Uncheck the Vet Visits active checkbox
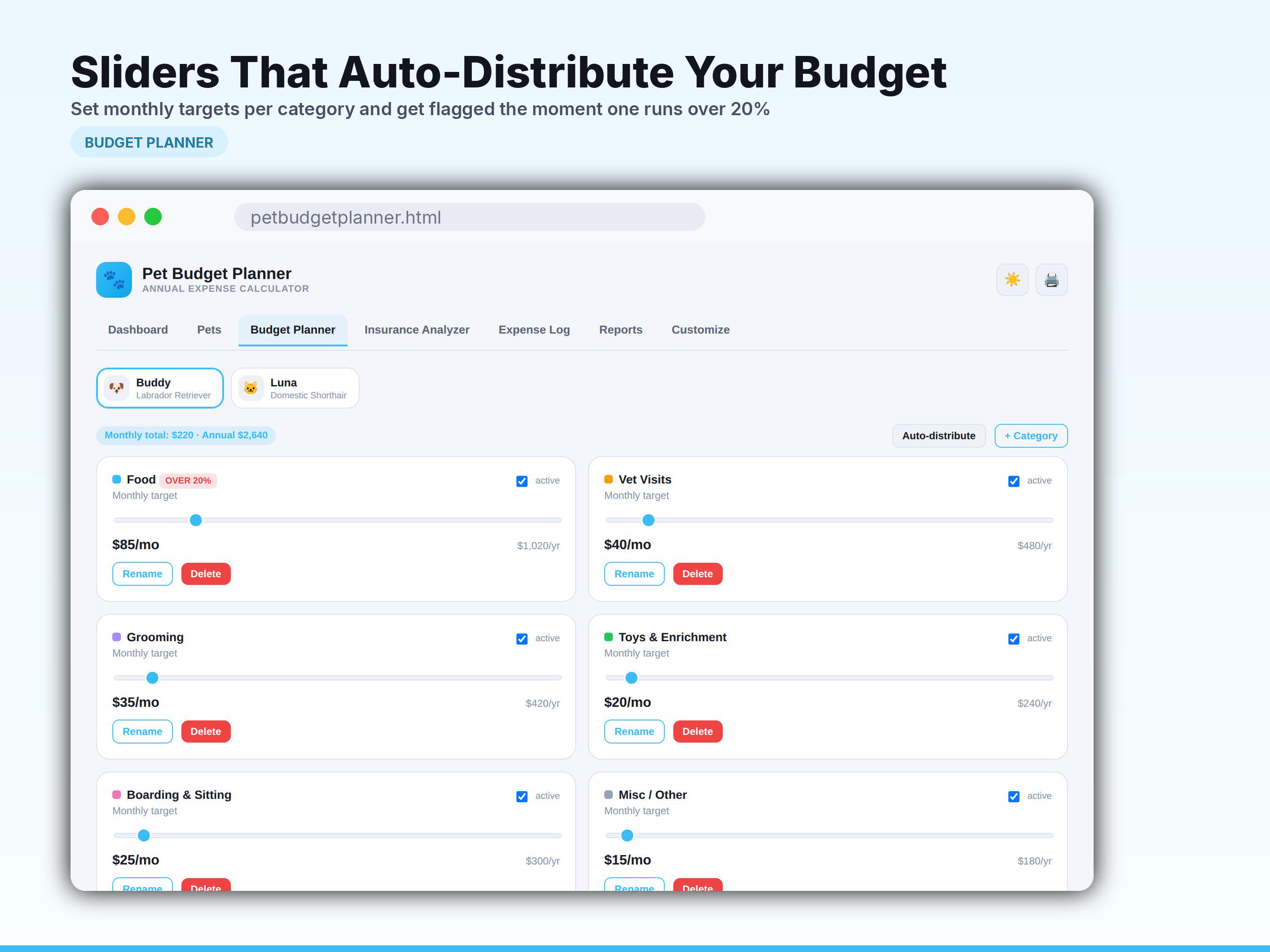Viewport: 1270px width, 952px height. coord(1014,481)
